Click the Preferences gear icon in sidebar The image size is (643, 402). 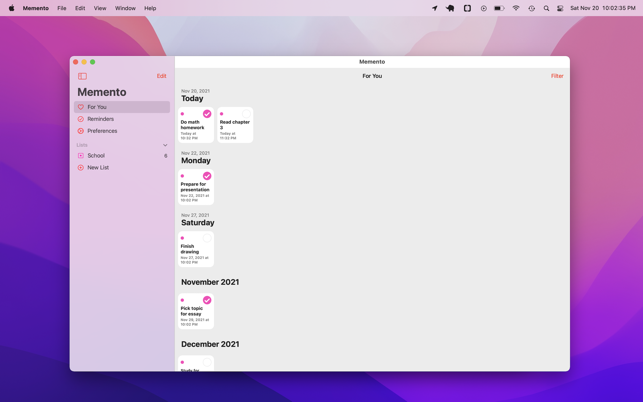click(x=81, y=131)
